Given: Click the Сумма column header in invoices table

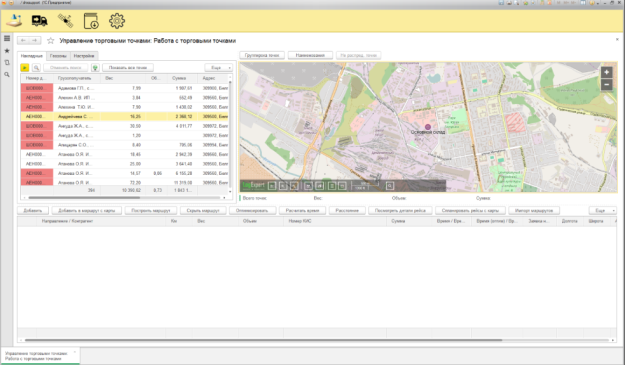Looking at the screenshot, I should point(183,78).
